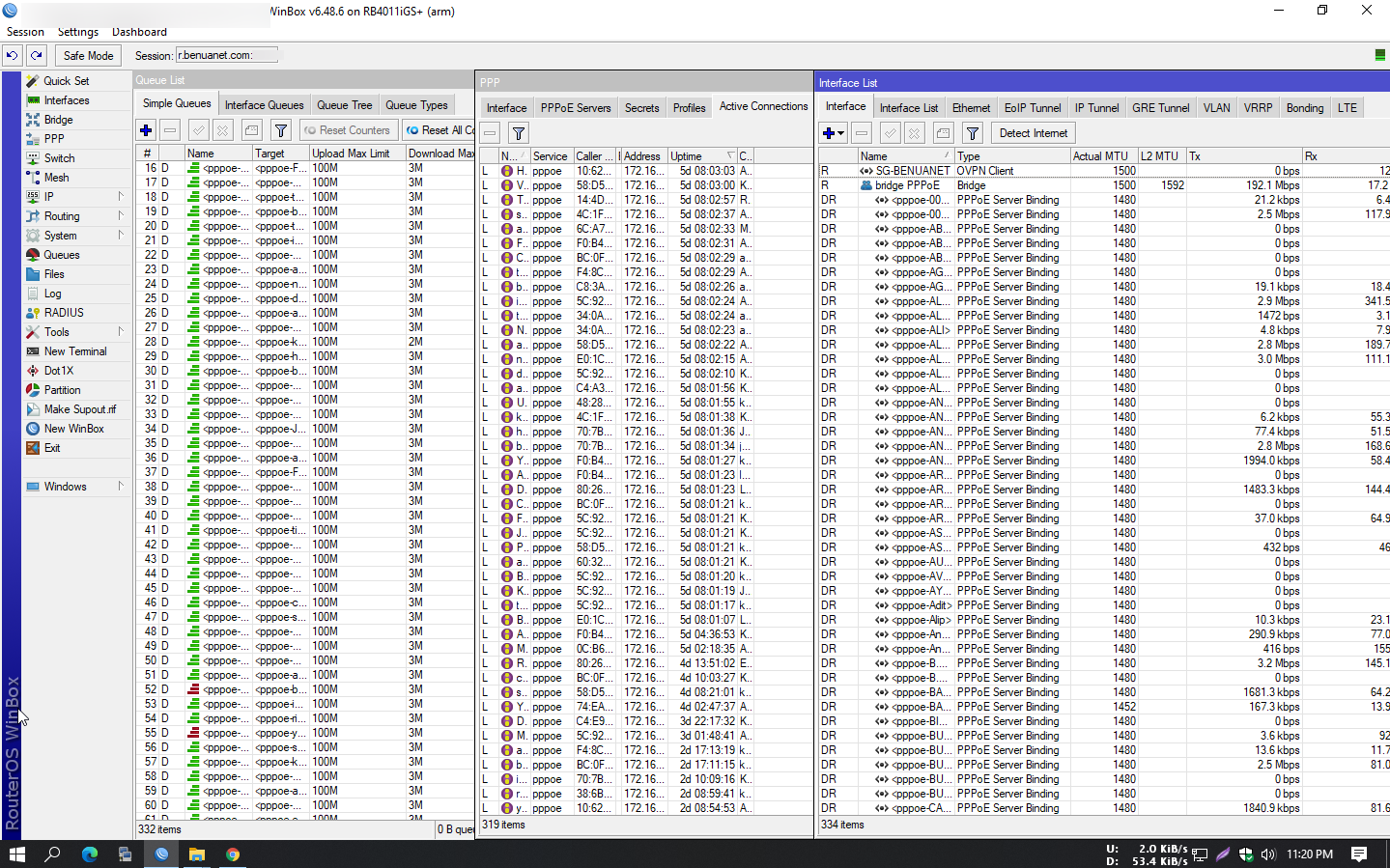Image resolution: width=1390 pixels, height=868 pixels.
Task: Open Mesh in sidebar
Action: (x=56, y=178)
